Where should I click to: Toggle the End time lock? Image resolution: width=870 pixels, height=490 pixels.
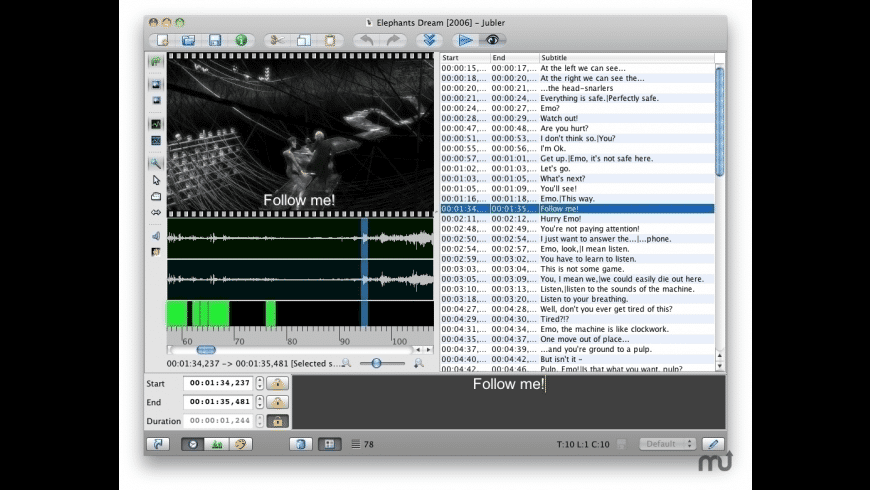(277, 402)
